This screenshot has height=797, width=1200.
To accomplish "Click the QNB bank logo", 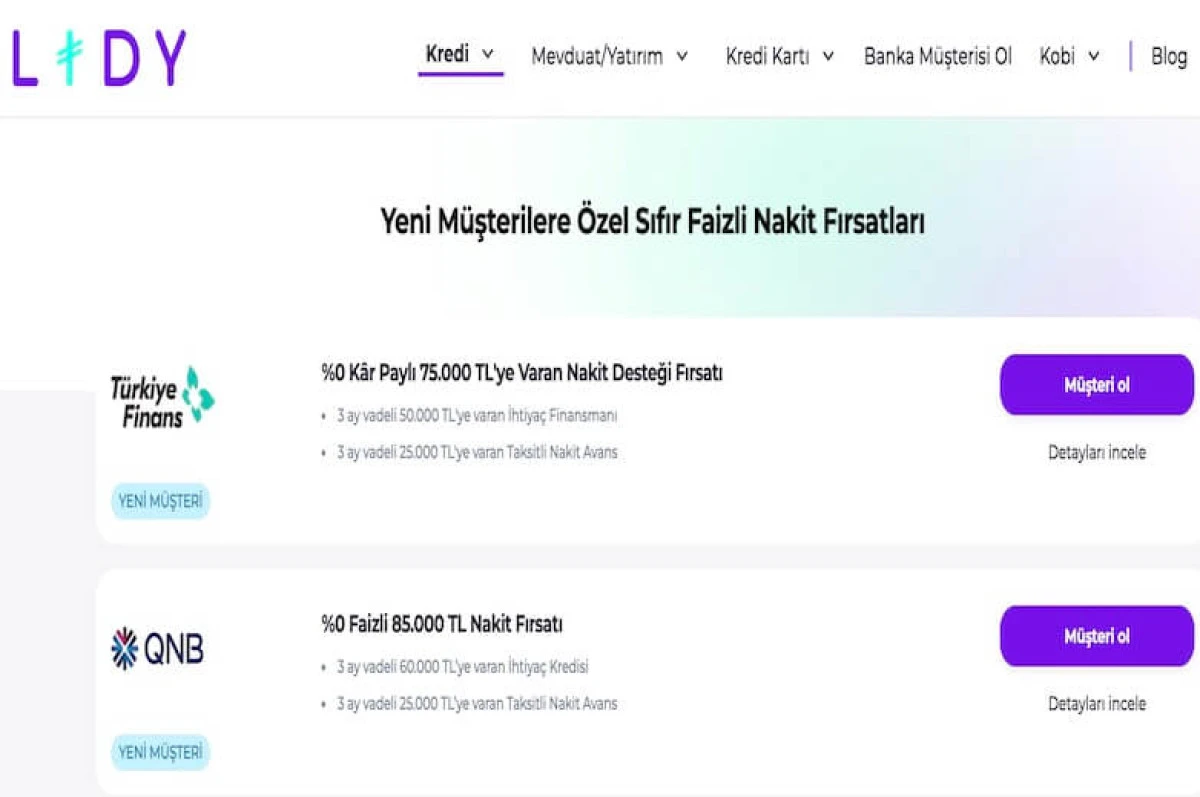I will click(158, 649).
